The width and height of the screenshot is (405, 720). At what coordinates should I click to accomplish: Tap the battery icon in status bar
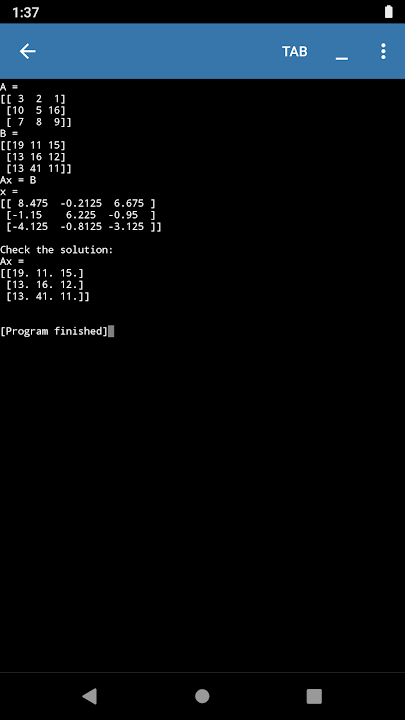coord(388,12)
